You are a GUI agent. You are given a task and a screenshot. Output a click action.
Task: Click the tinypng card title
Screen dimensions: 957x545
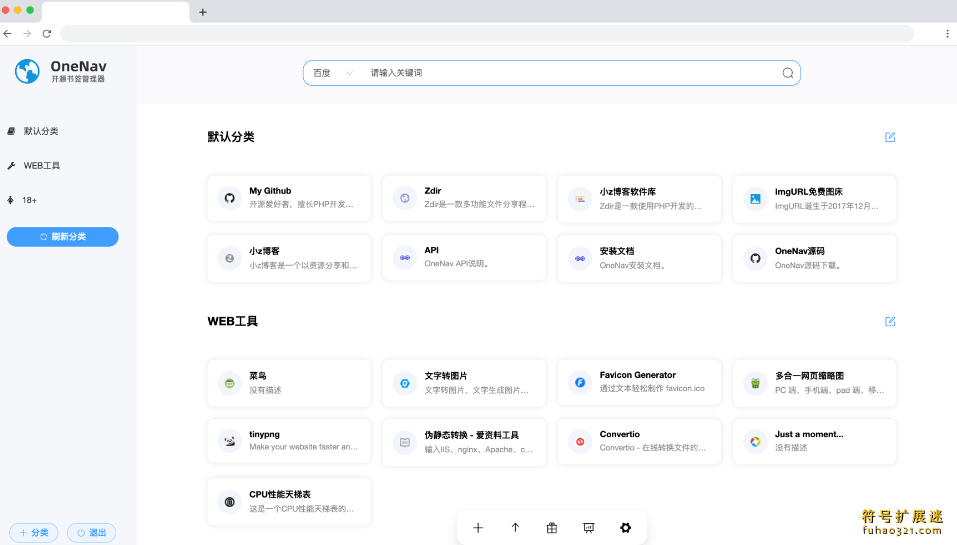[264, 435]
